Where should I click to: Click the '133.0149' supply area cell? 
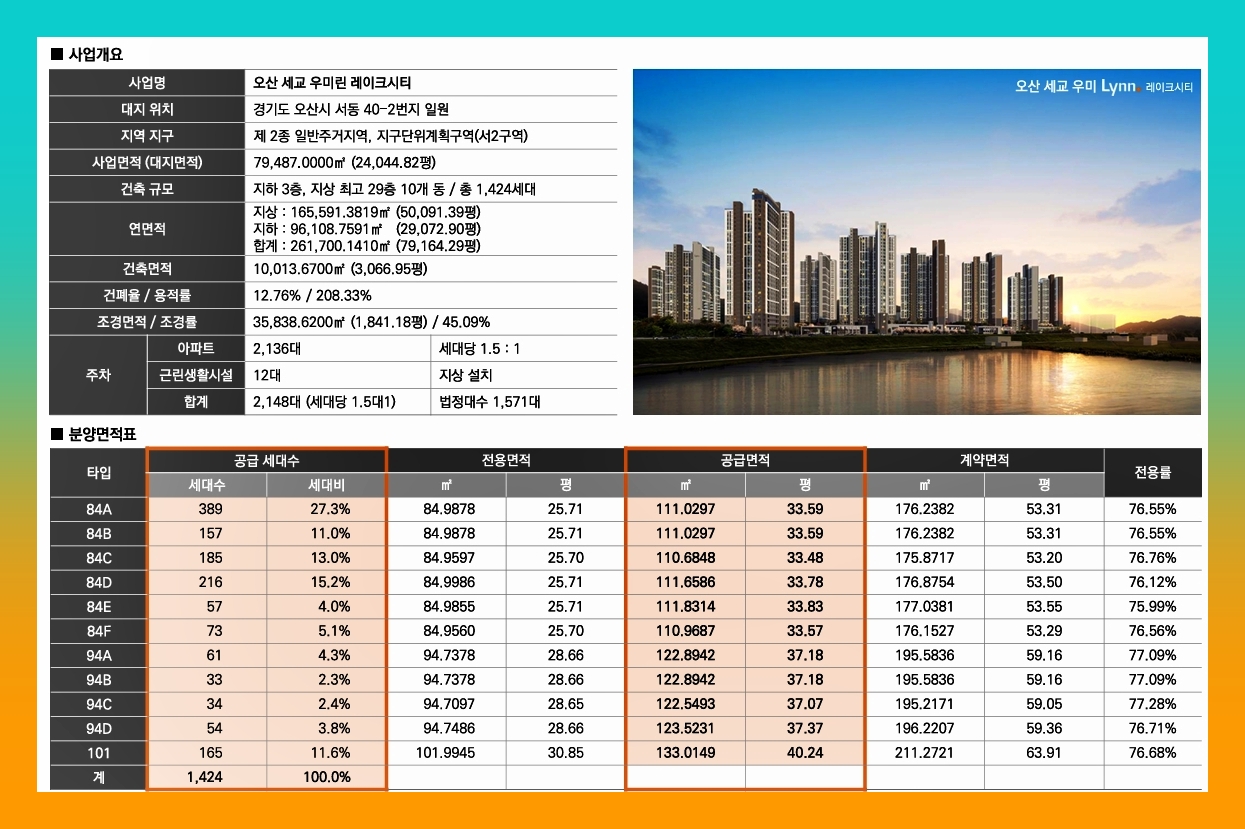pyautogui.click(x=686, y=753)
